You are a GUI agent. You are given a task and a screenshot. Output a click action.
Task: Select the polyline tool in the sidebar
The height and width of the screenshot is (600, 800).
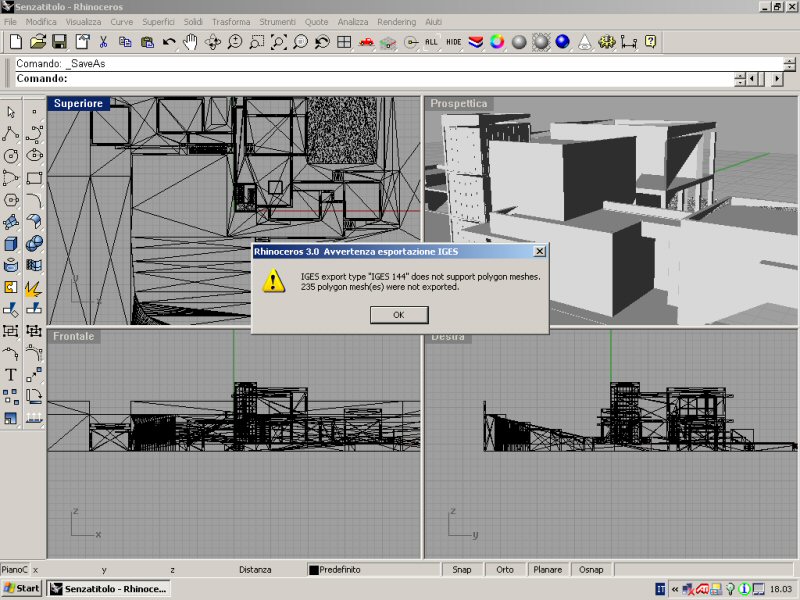(11, 134)
